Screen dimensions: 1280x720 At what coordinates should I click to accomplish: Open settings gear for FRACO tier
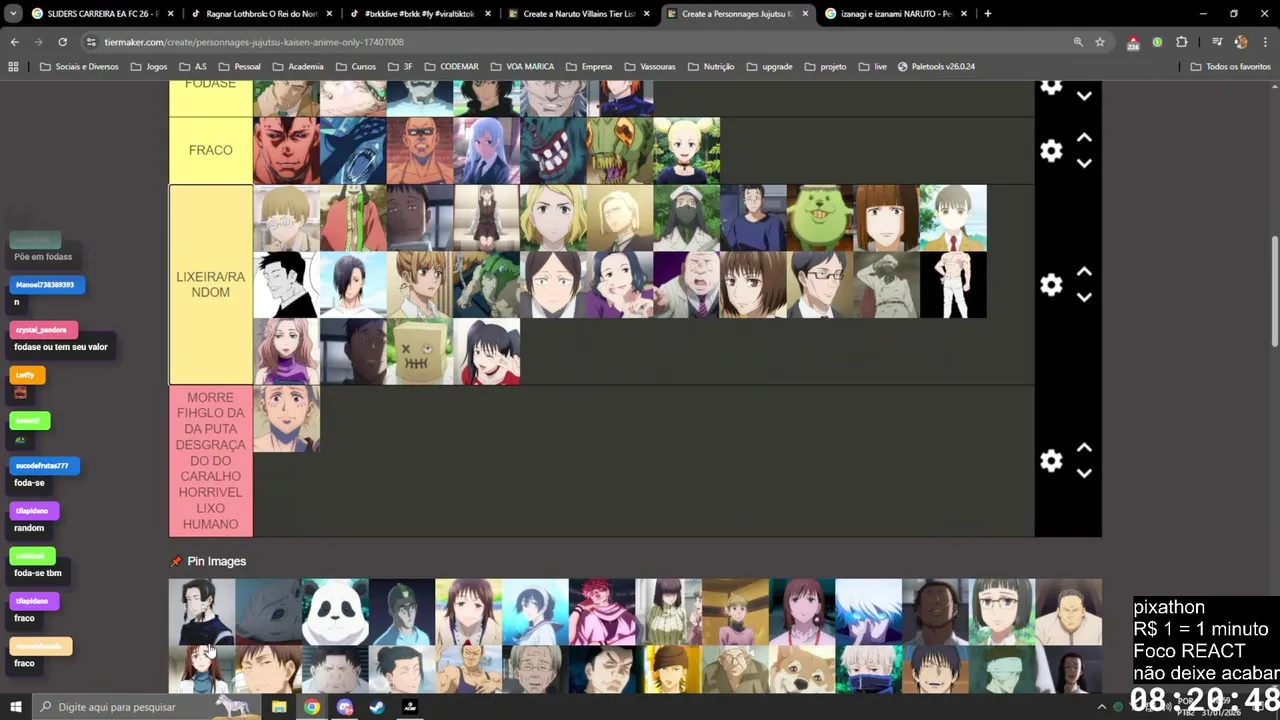1051,151
